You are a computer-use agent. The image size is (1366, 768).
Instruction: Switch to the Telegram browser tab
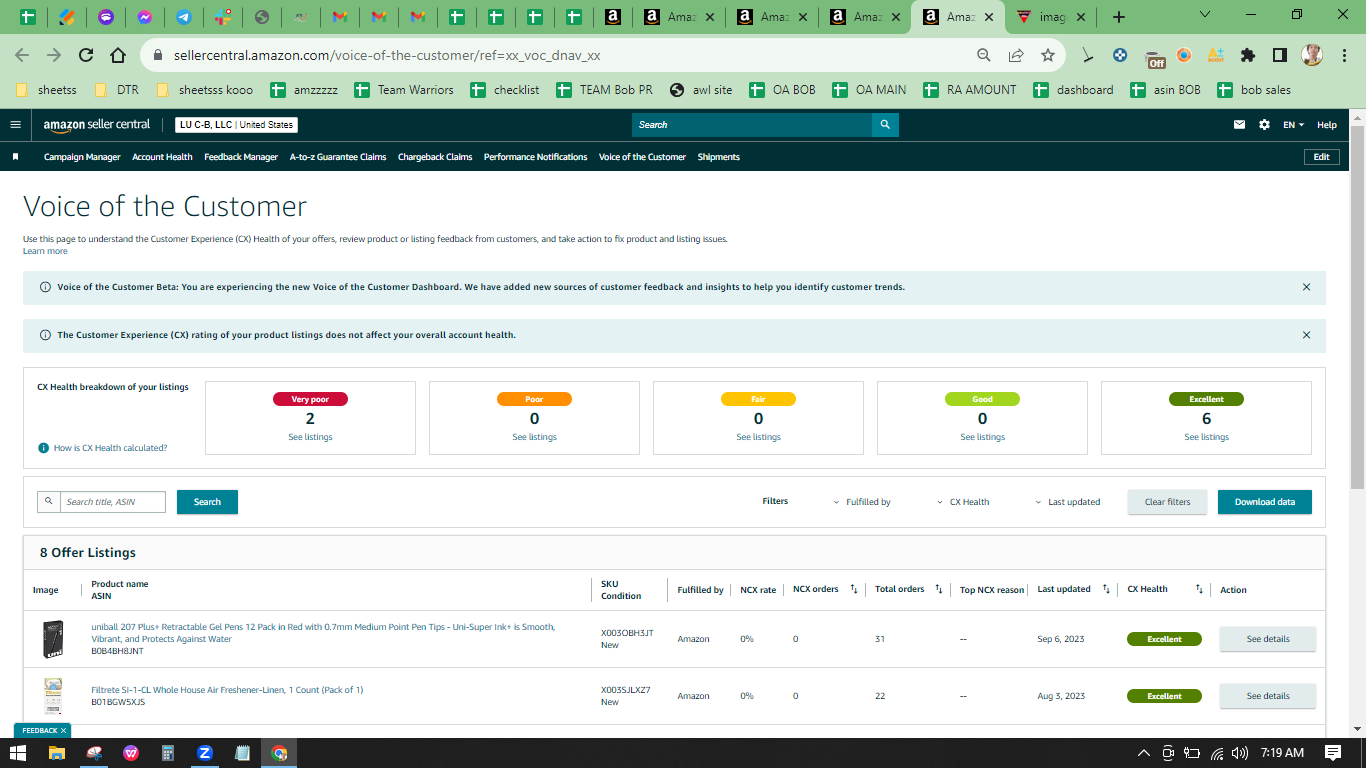click(184, 17)
